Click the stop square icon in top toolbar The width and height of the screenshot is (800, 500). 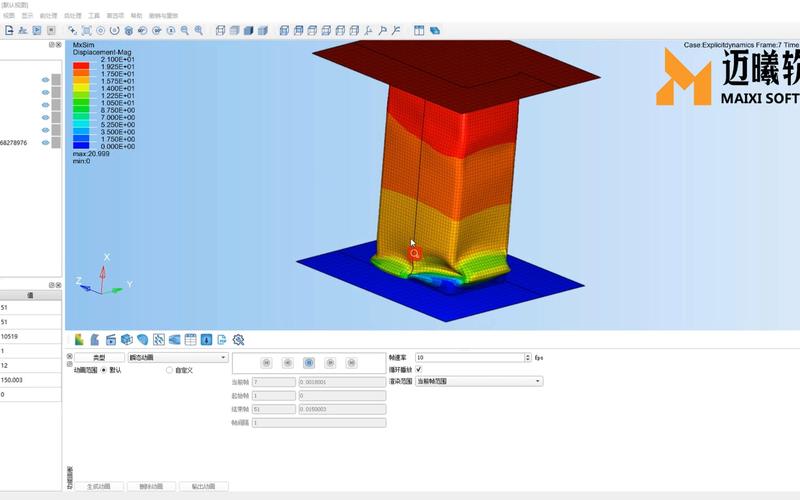coord(51,31)
